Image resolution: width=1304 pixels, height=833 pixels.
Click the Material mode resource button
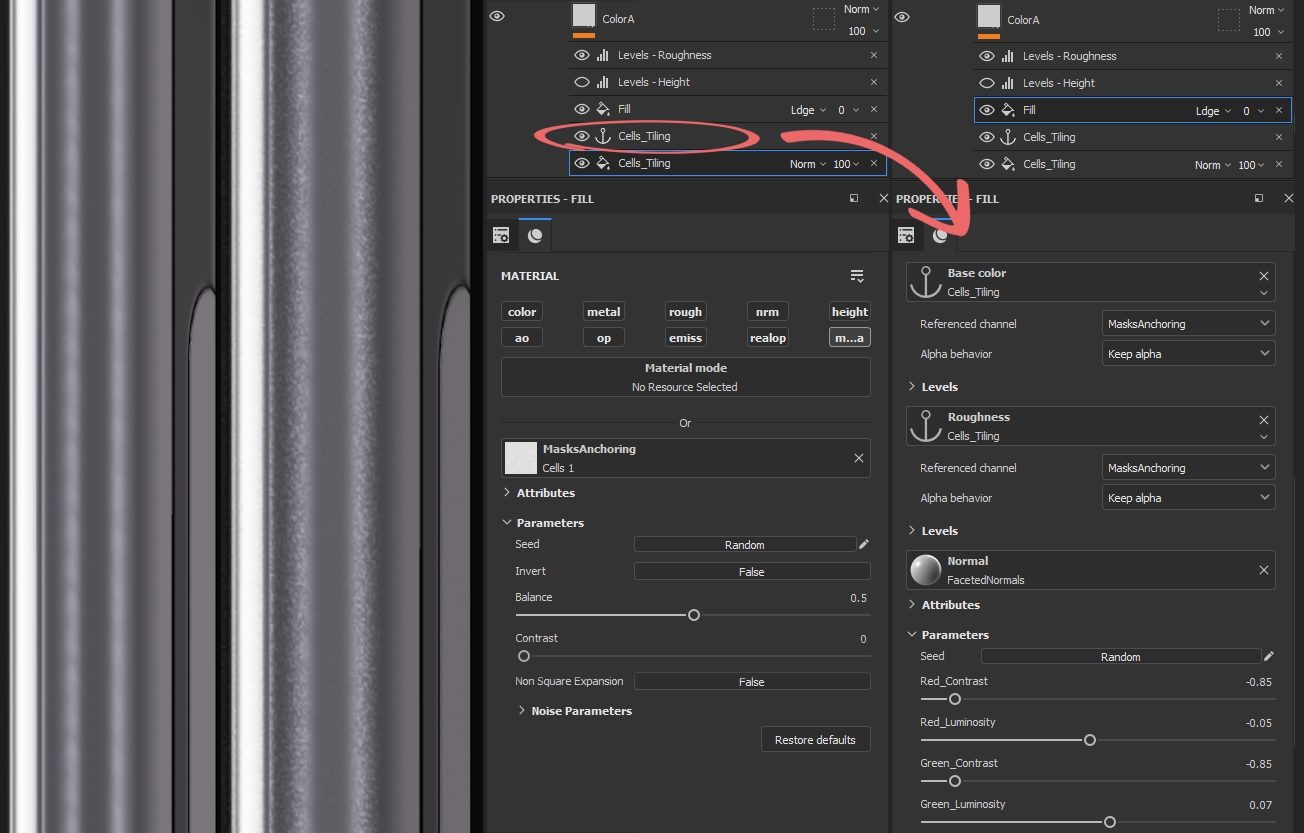686,377
